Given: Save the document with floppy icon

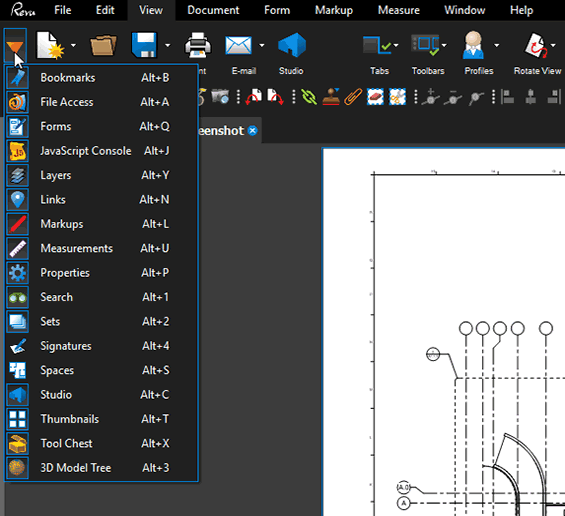Looking at the screenshot, I should pyautogui.click(x=144, y=45).
